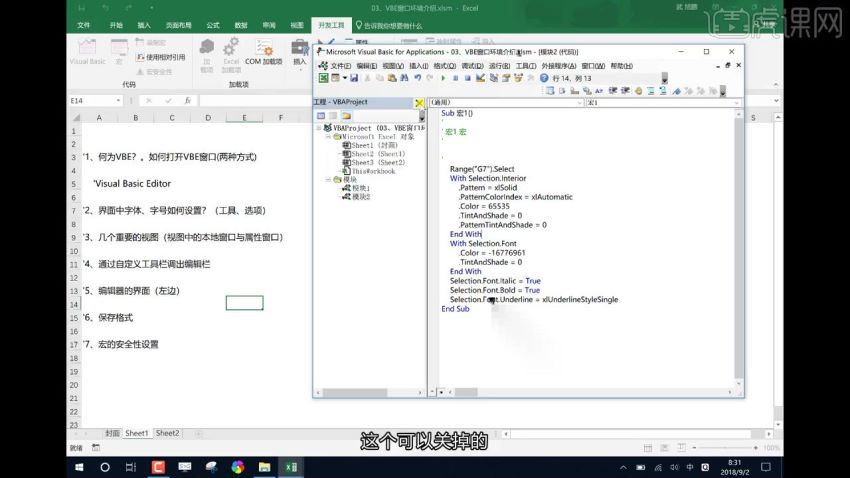Click the code window horizontal scrollbar thumb
Screen dimensions: 850x478
pyautogui.click(x=466, y=392)
